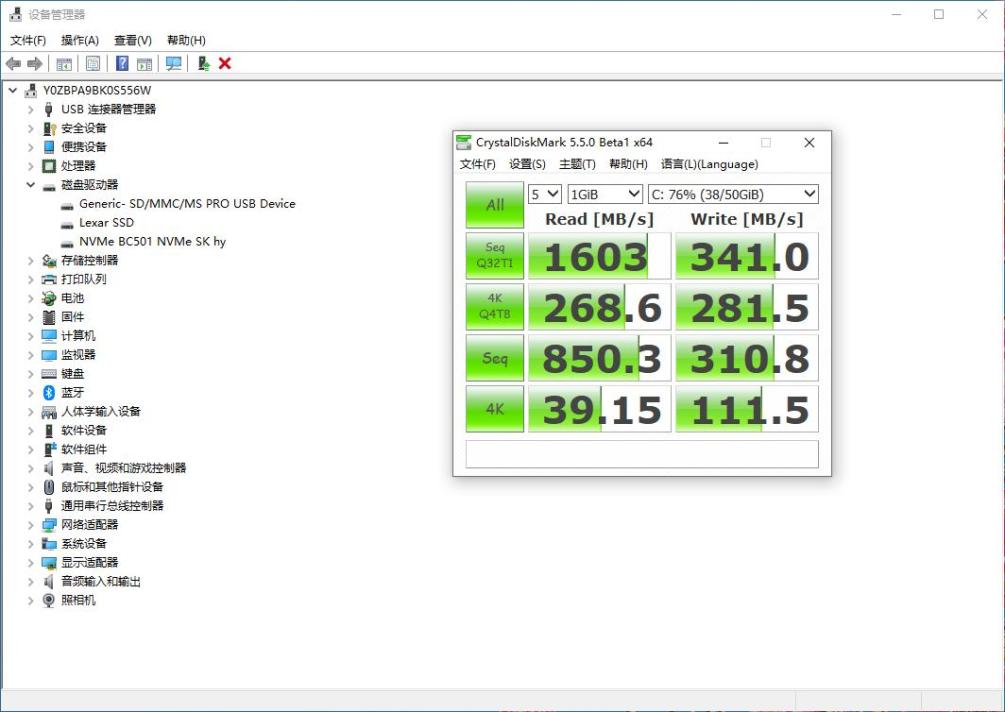Click the network adapters icon
Image resolution: width=1005 pixels, height=712 pixels.
click(49, 525)
